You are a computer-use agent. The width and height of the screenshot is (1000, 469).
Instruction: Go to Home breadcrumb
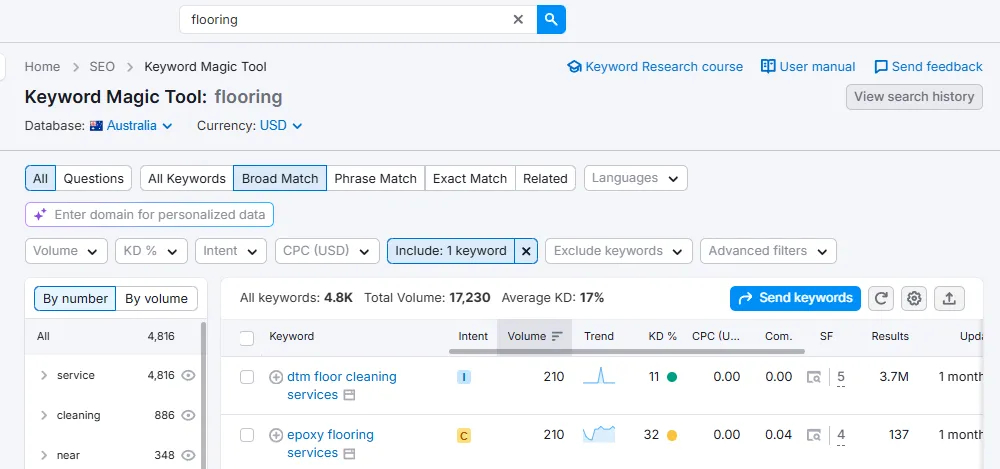pyautogui.click(x=42, y=66)
